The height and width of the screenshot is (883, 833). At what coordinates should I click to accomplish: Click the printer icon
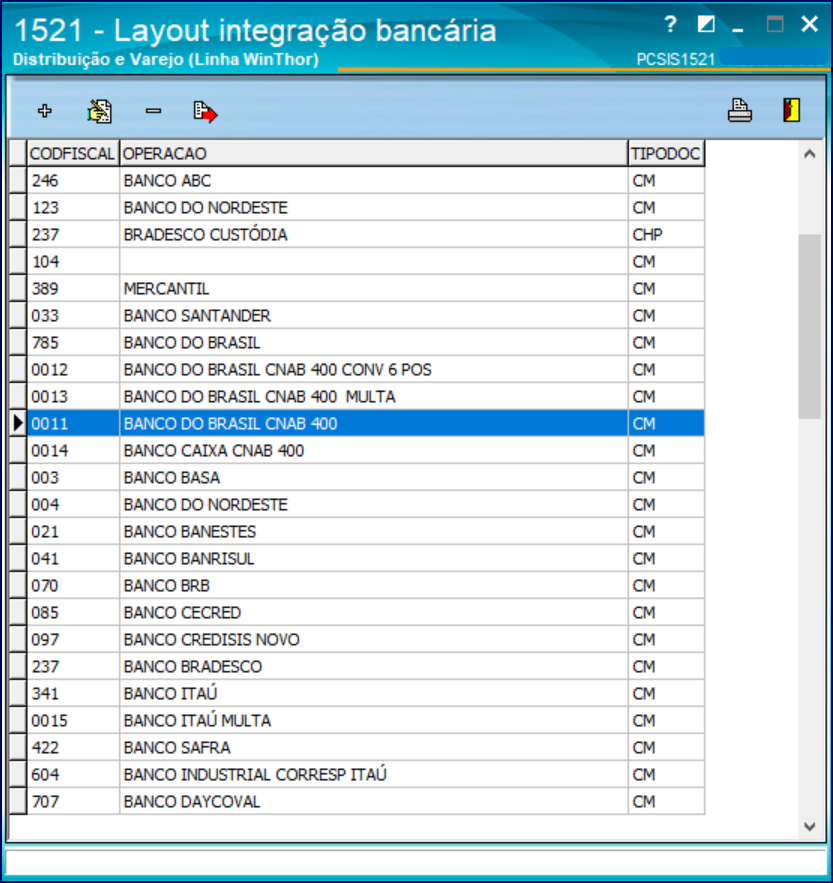point(740,110)
